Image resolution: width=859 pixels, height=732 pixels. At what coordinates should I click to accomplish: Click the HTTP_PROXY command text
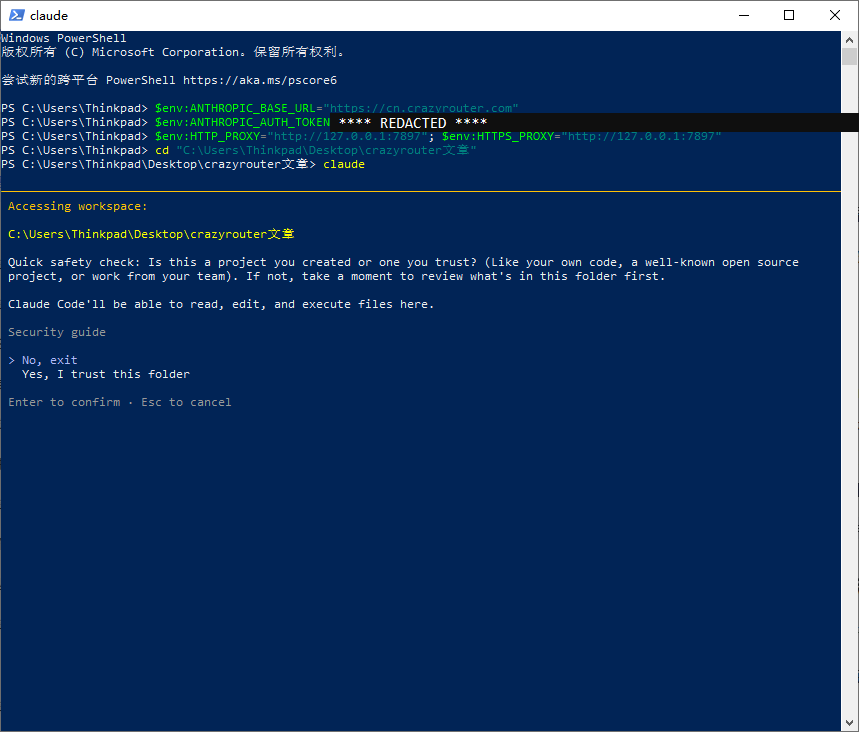point(291,136)
